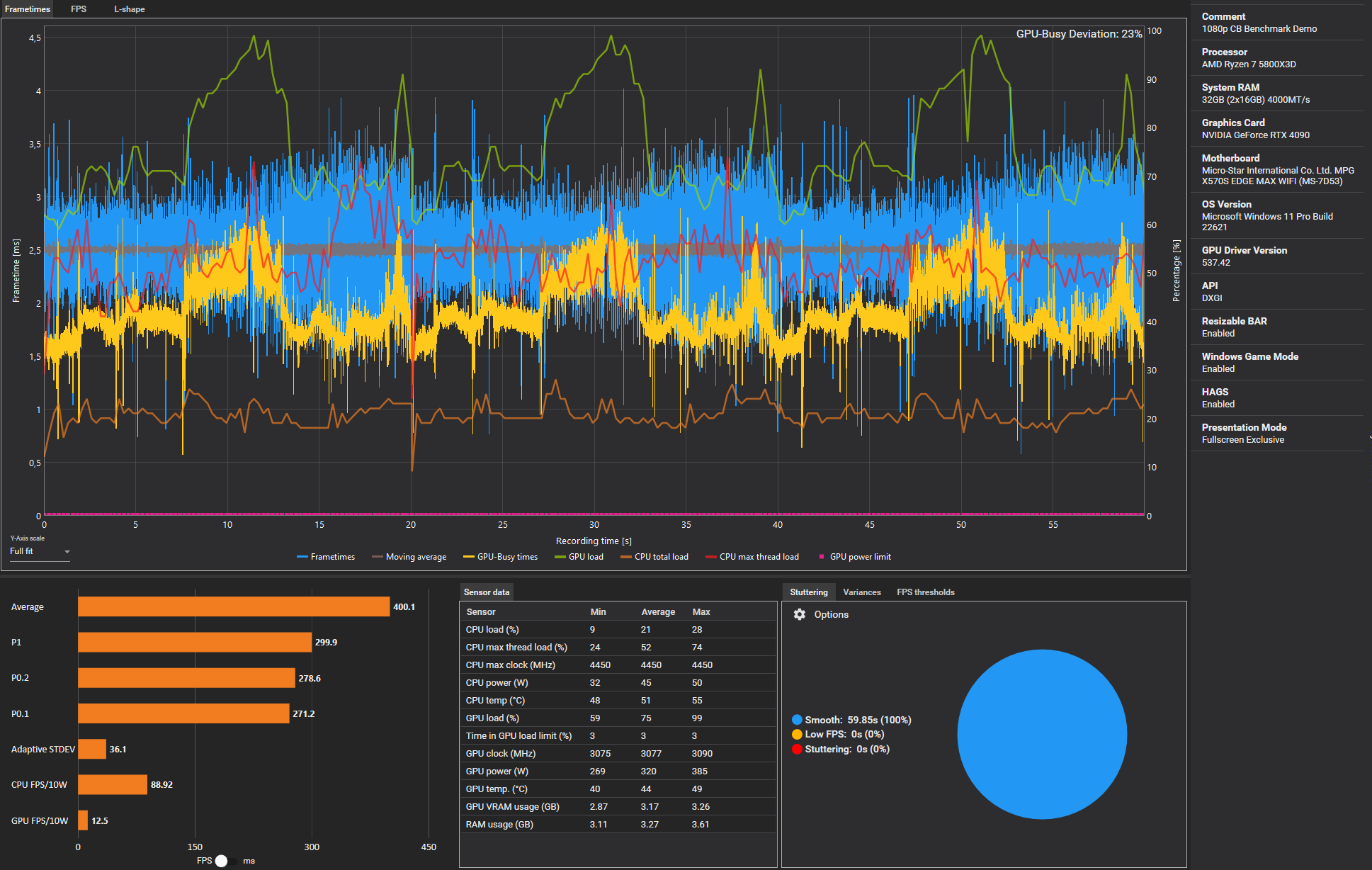Open the Options gear icon
The width and height of the screenshot is (1372, 870).
tap(800, 614)
